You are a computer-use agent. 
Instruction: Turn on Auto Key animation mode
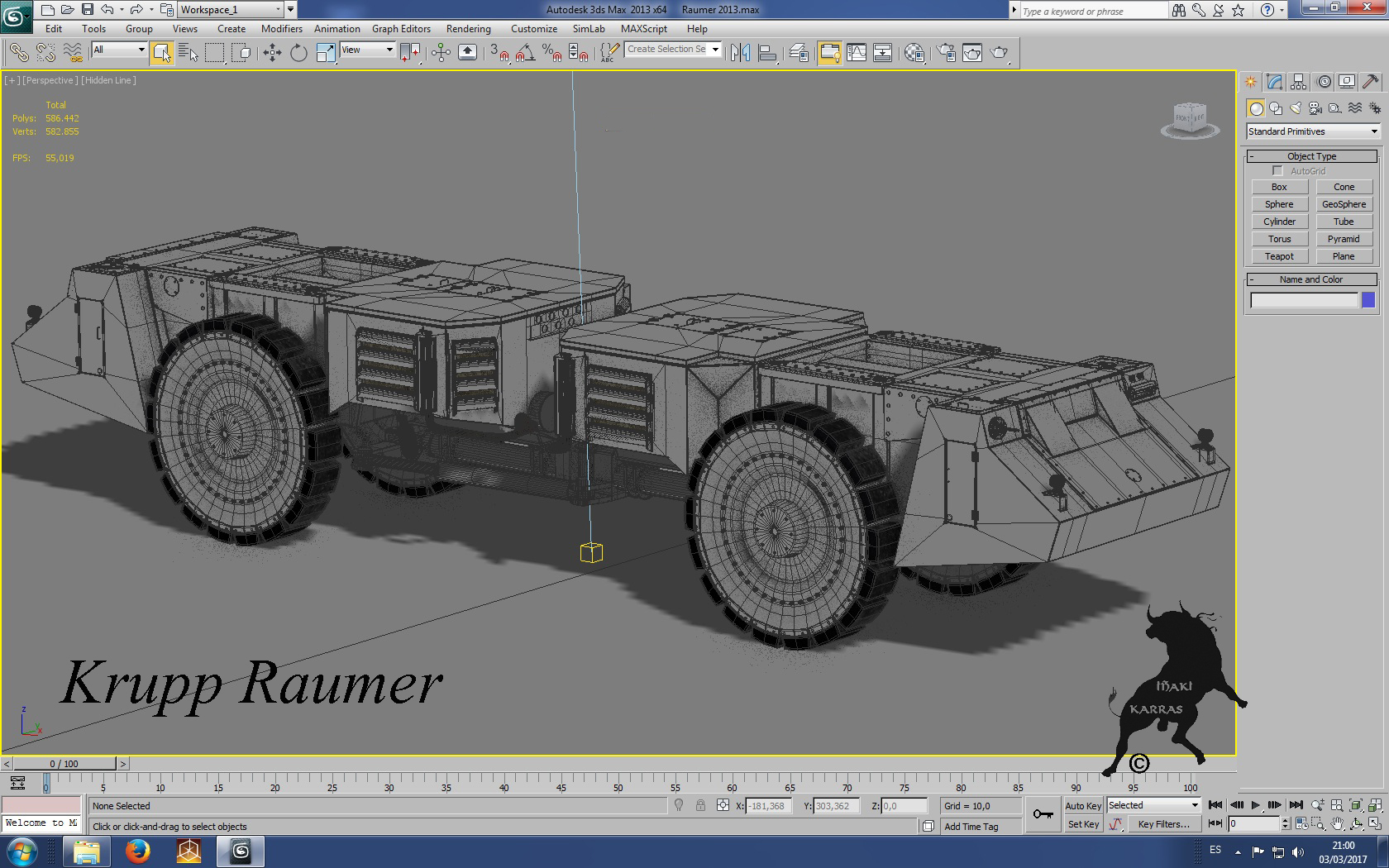click(x=1082, y=805)
